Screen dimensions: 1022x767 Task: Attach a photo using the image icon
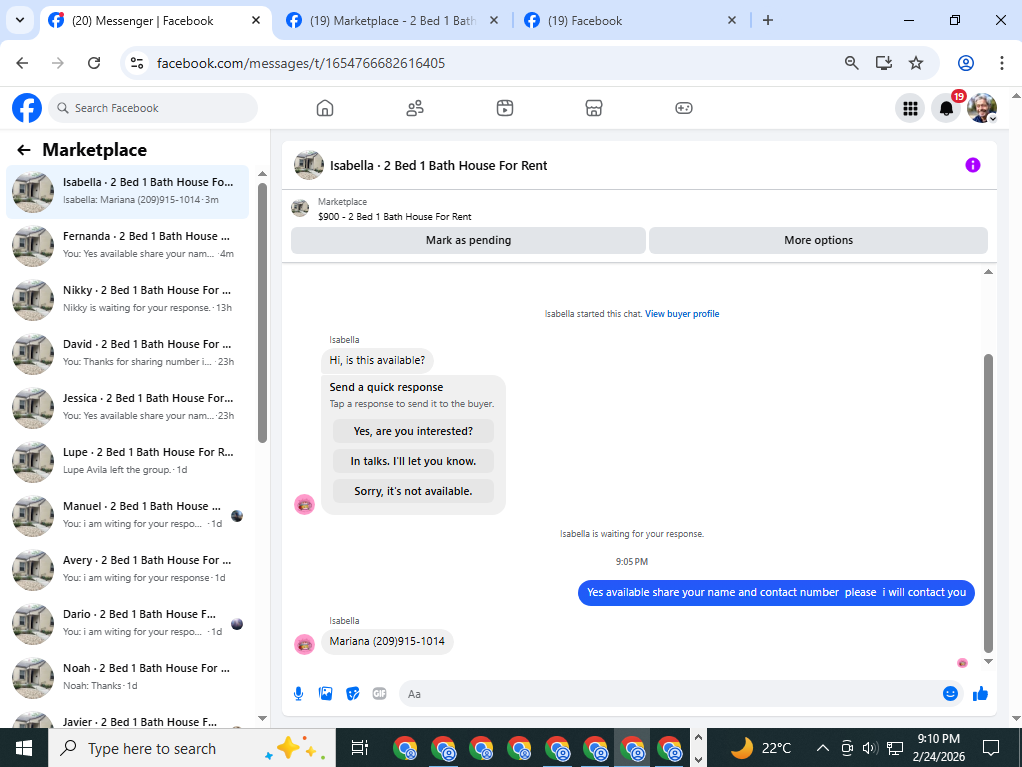[x=325, y=694]
